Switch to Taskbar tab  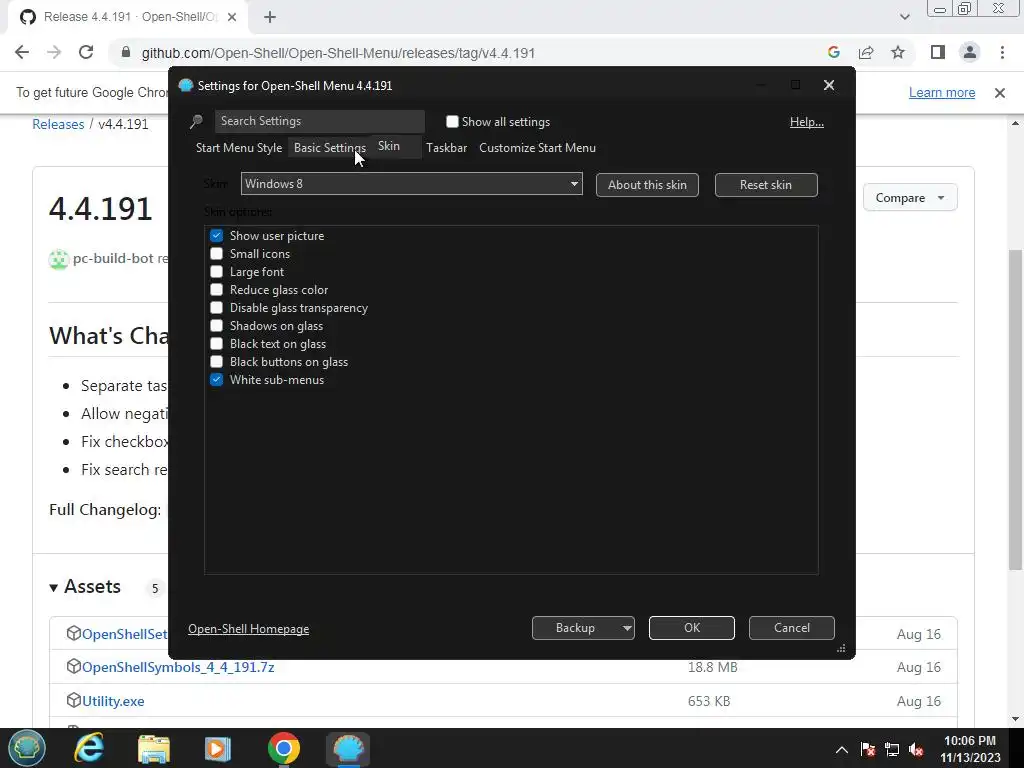(447, 148)
